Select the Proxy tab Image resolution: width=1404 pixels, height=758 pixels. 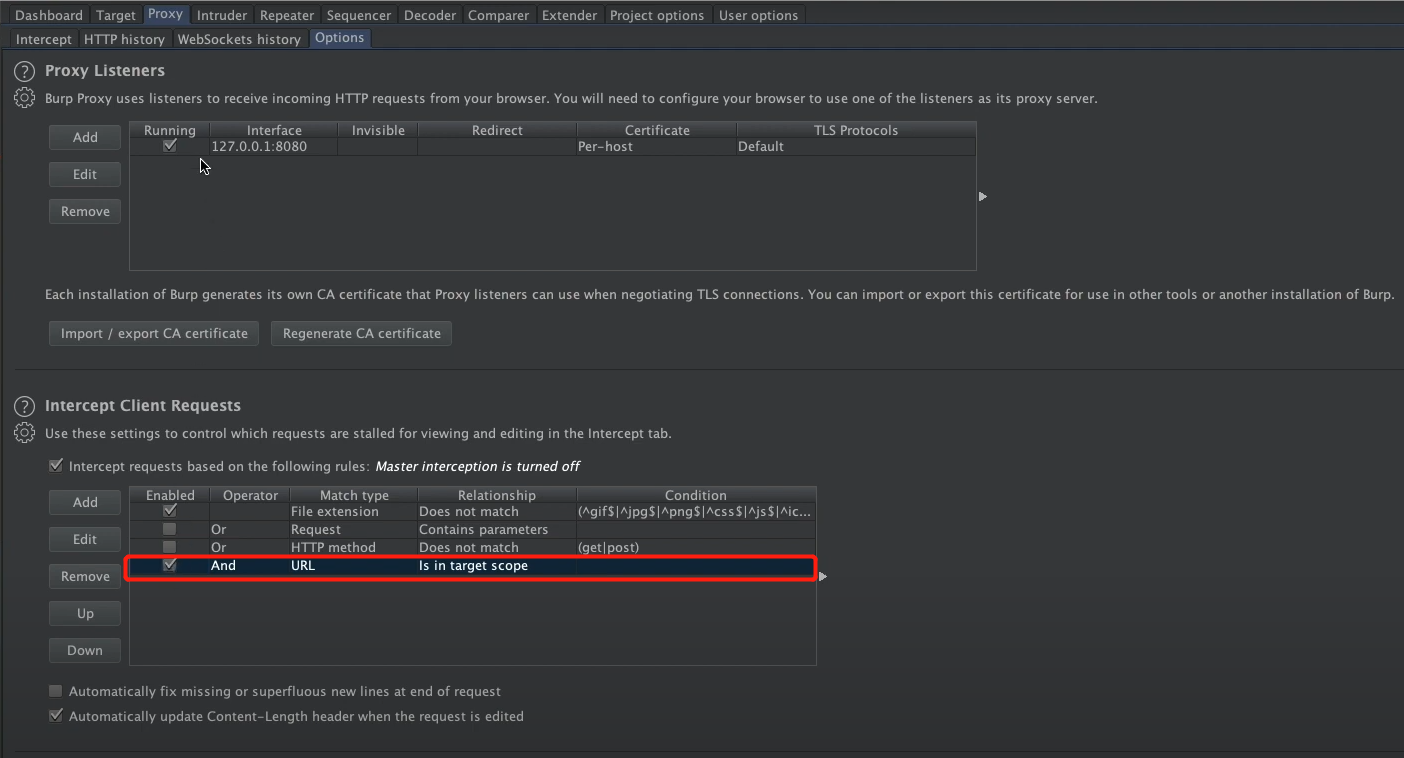pos(166,14)
